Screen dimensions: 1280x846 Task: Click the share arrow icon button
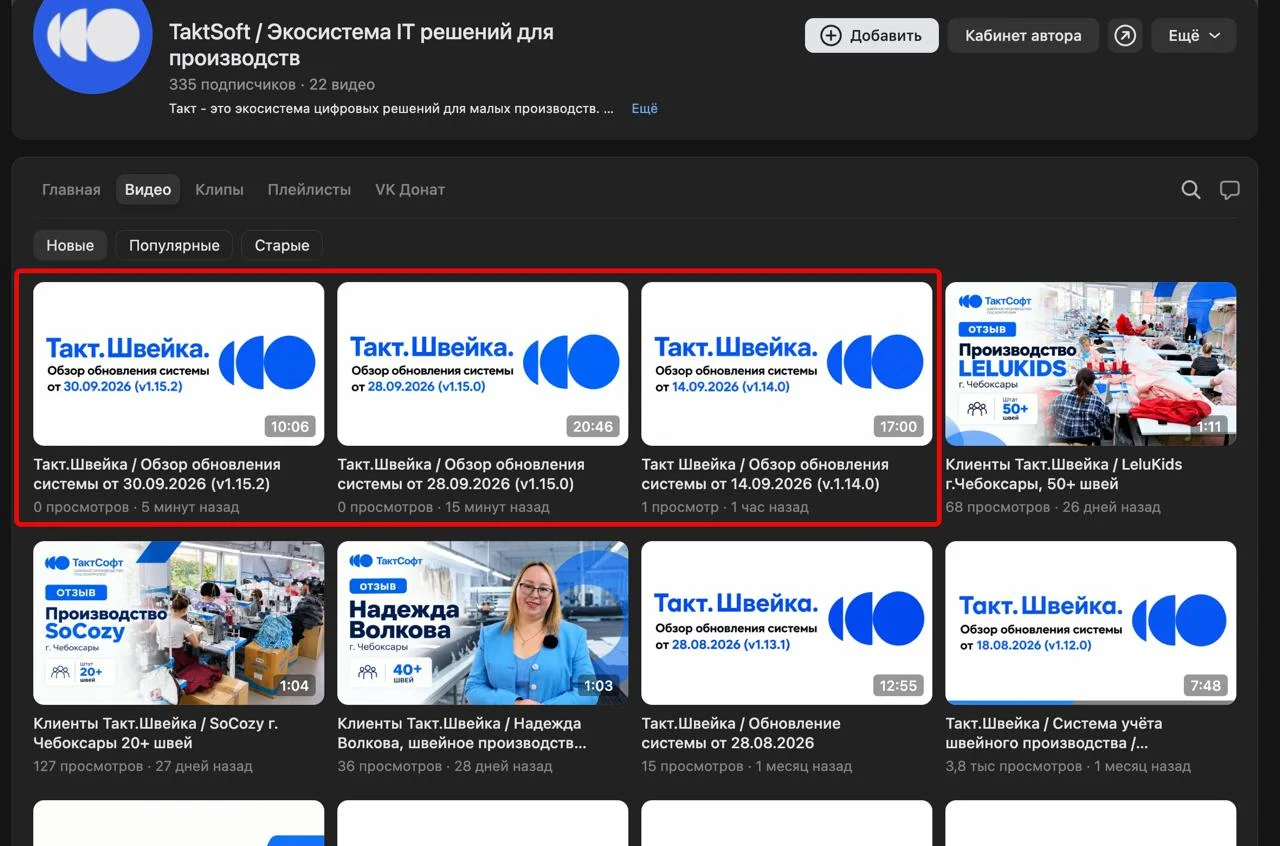click(1125, 36)
